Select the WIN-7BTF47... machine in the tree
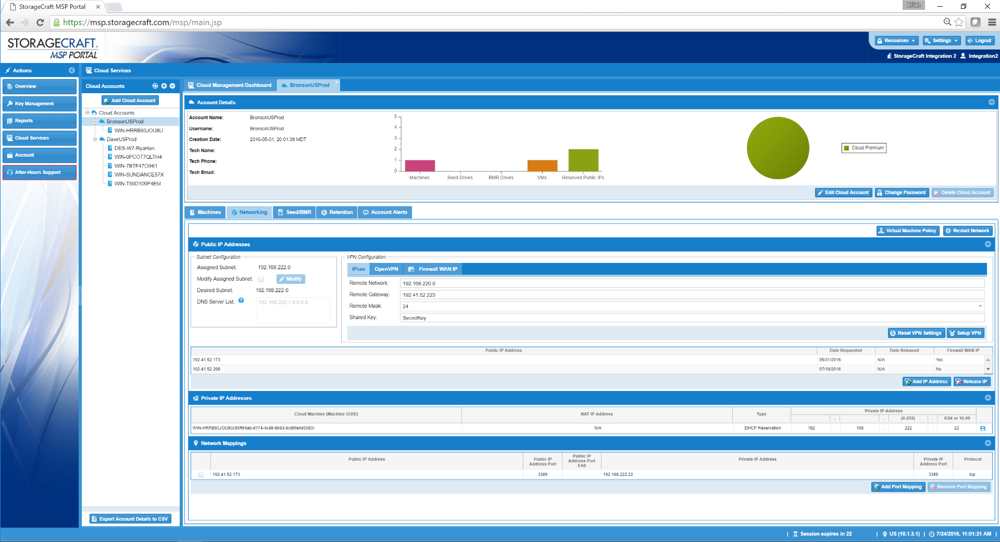 tap(135, 166)
